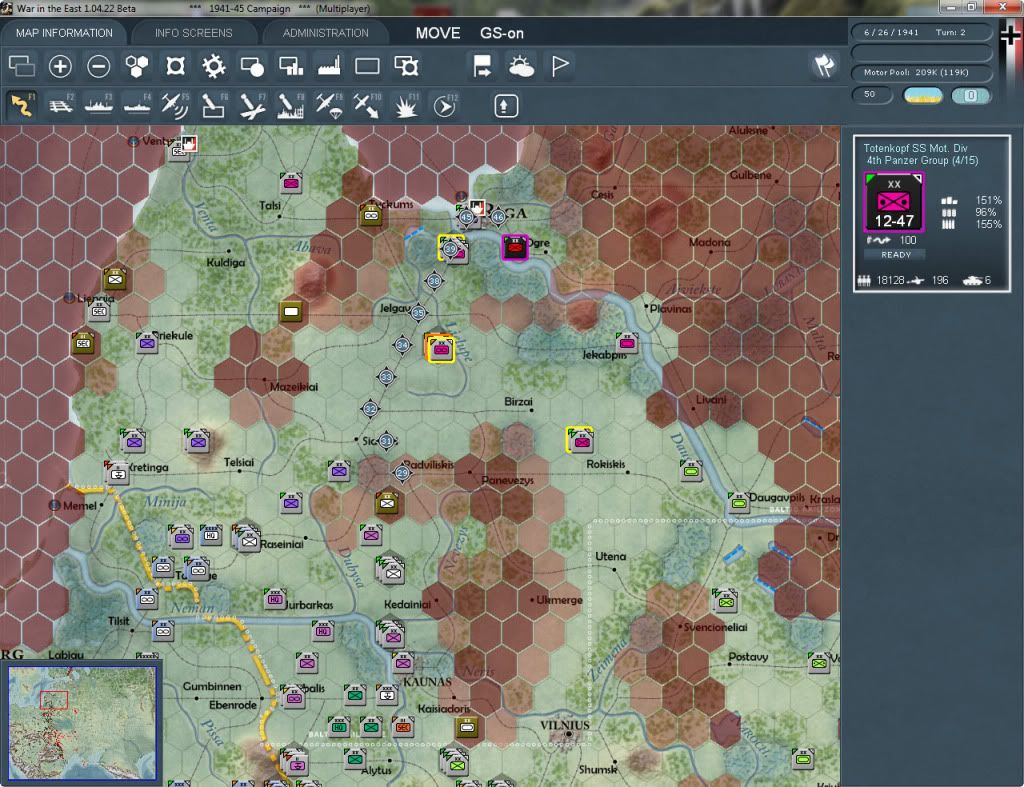Click the KAUNAS city label
Viewport: 1024px width, 787px height.
tap(427, 682)
